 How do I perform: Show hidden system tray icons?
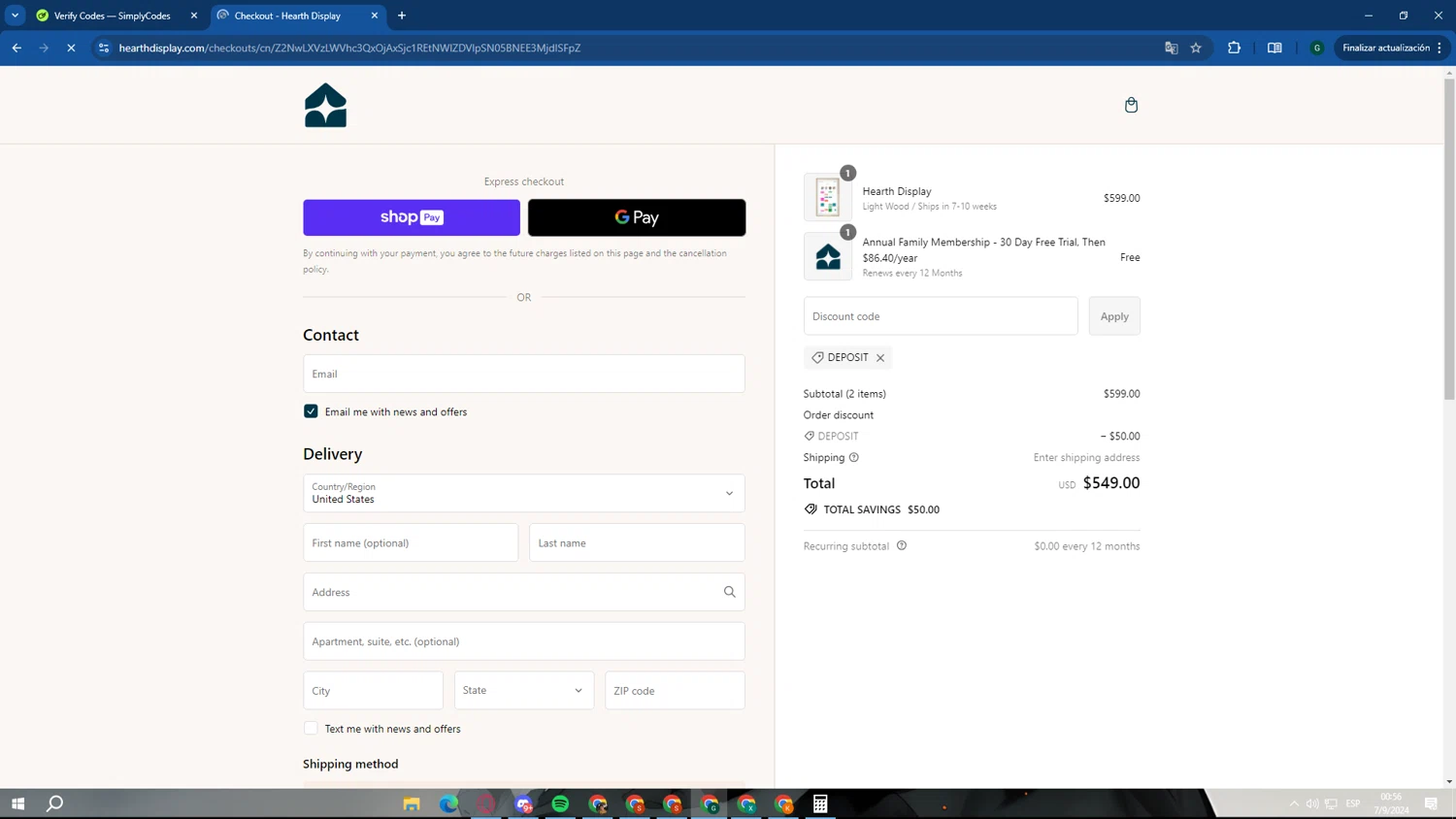coord(1294,803)
